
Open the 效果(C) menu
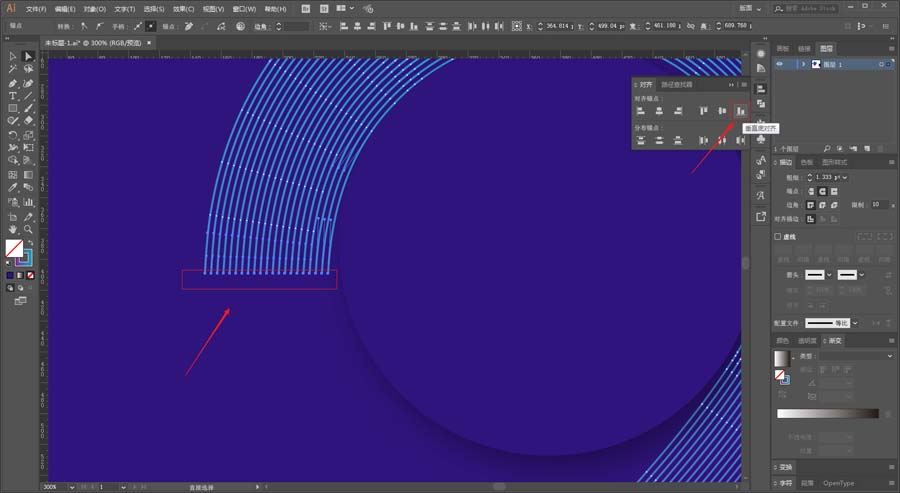click(x=184, y=9)
